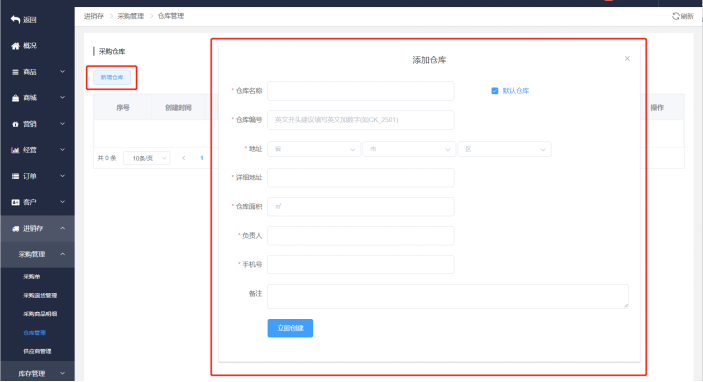The height and width of the screenshot is (382, 703).
Task: Open the 市 city dropdown
Action: [x=409, y=149]
